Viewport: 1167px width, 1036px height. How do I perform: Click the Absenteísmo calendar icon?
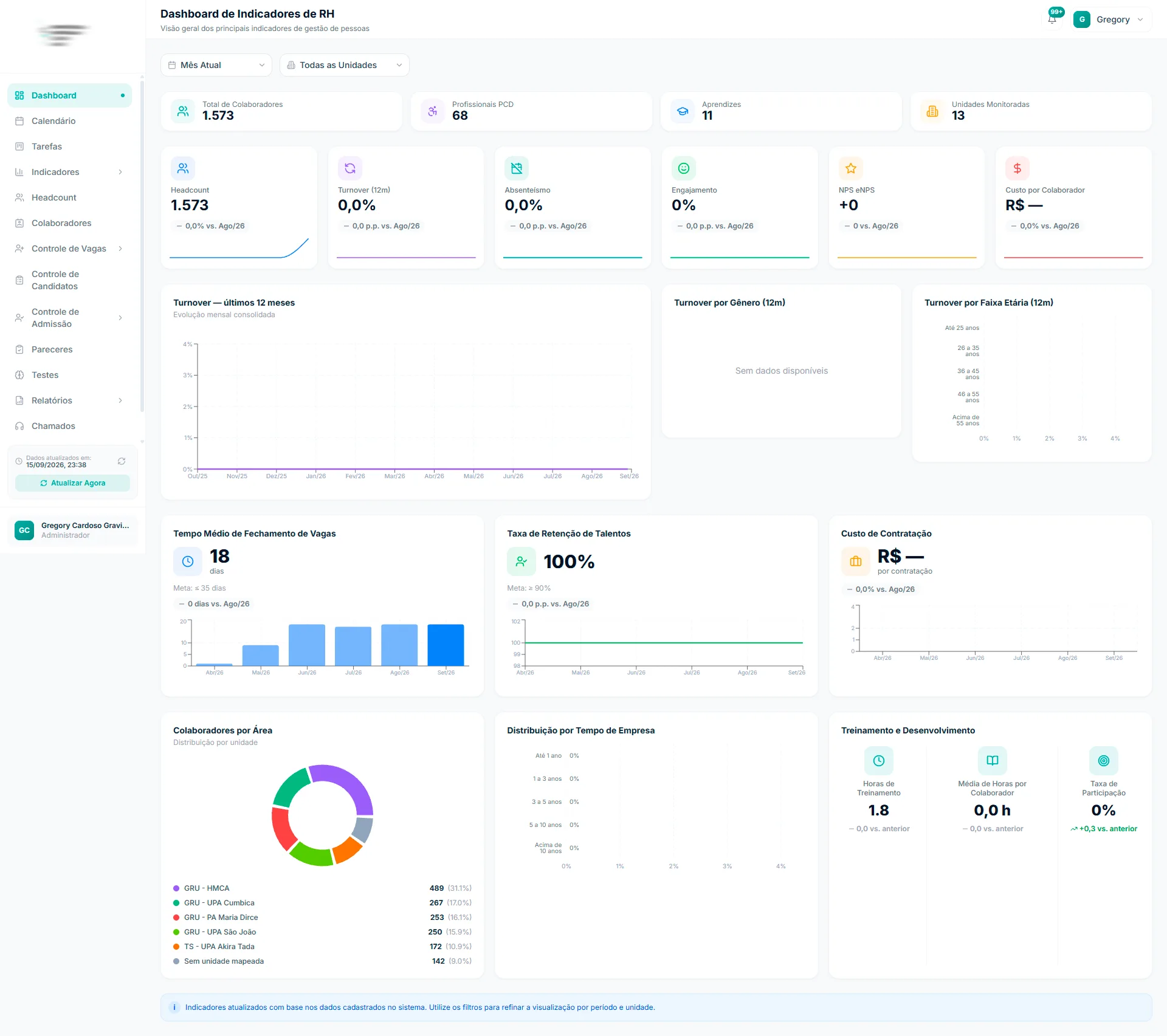pos(517,168)
